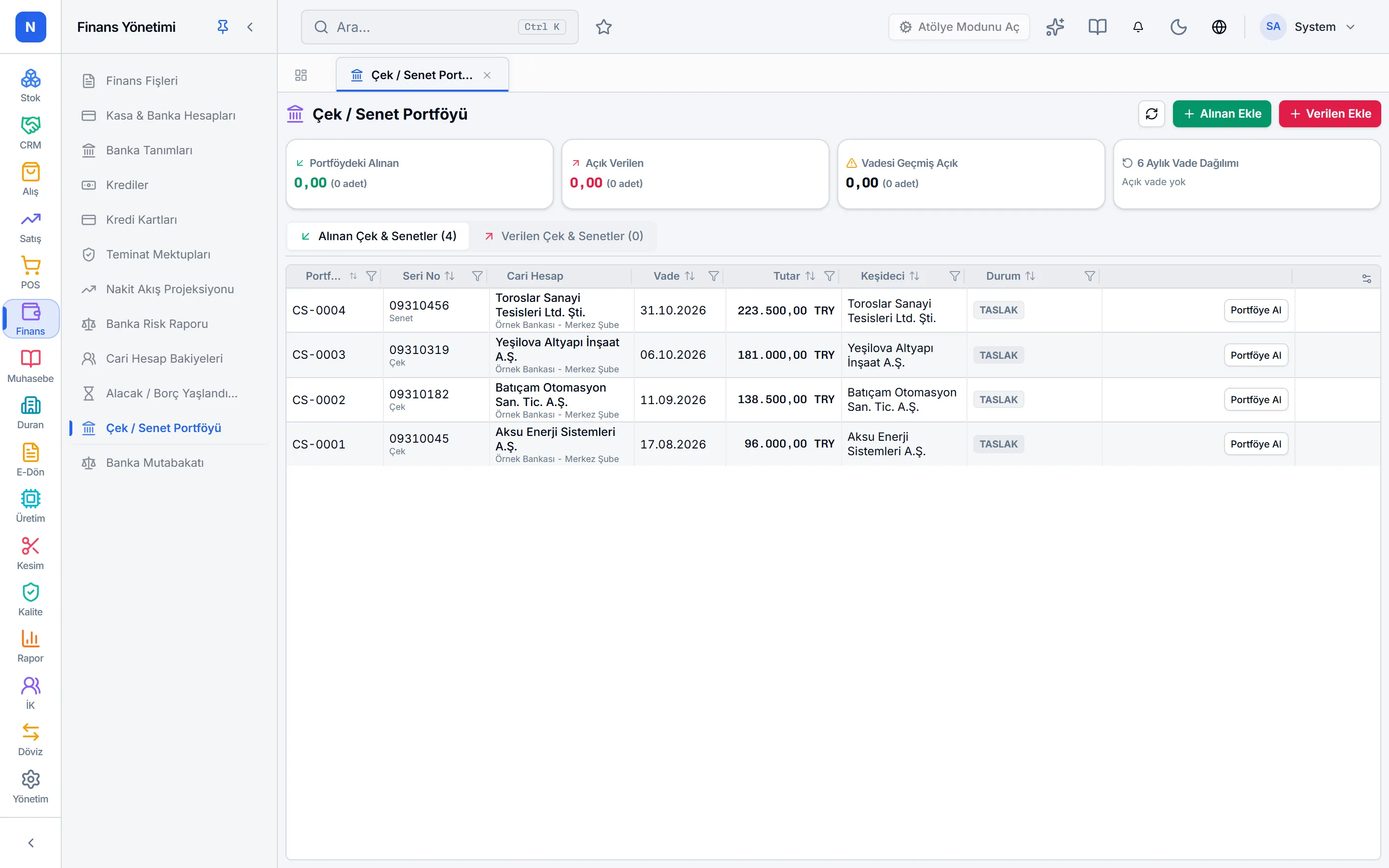Switch to Verilen Çek & Senetler tab

pyautogui.click(x=563, y=236)
